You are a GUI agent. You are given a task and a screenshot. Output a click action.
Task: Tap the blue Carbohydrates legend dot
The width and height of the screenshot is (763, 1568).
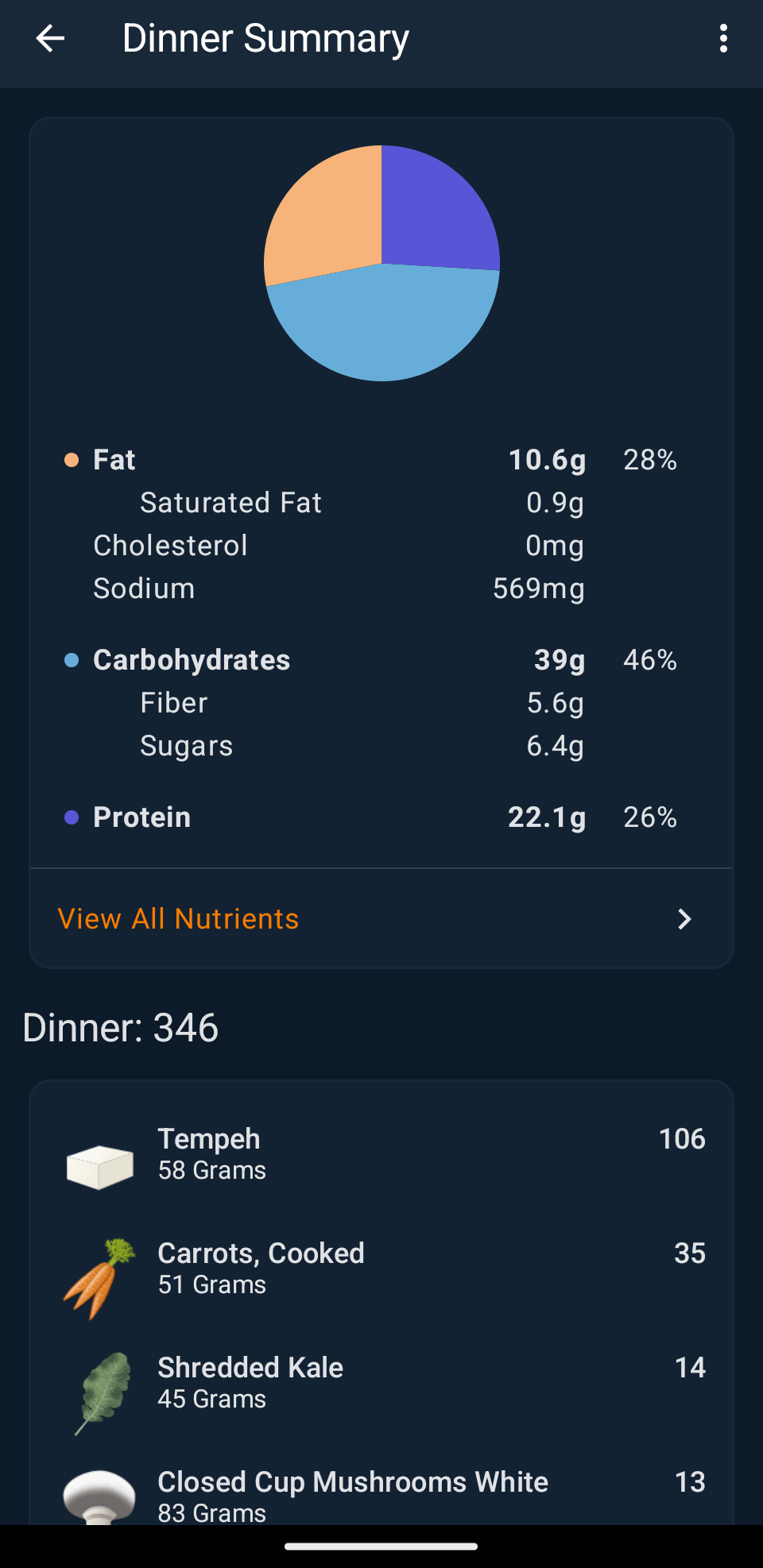coord(72,660)
